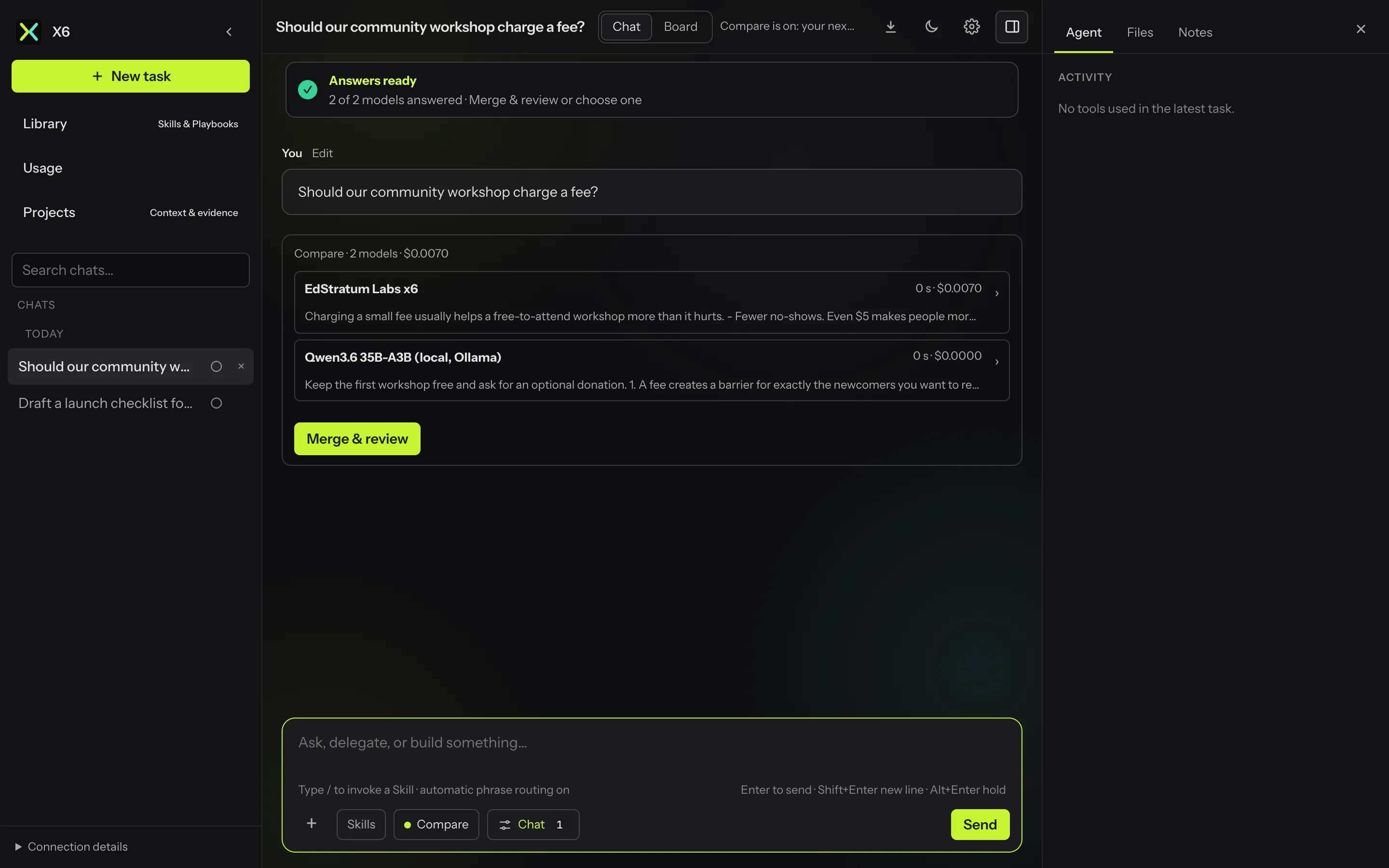Viewport: 1389px width, 868px height.
Task: Click the Ask, delegate, or build input
Action: coord(652,743)
